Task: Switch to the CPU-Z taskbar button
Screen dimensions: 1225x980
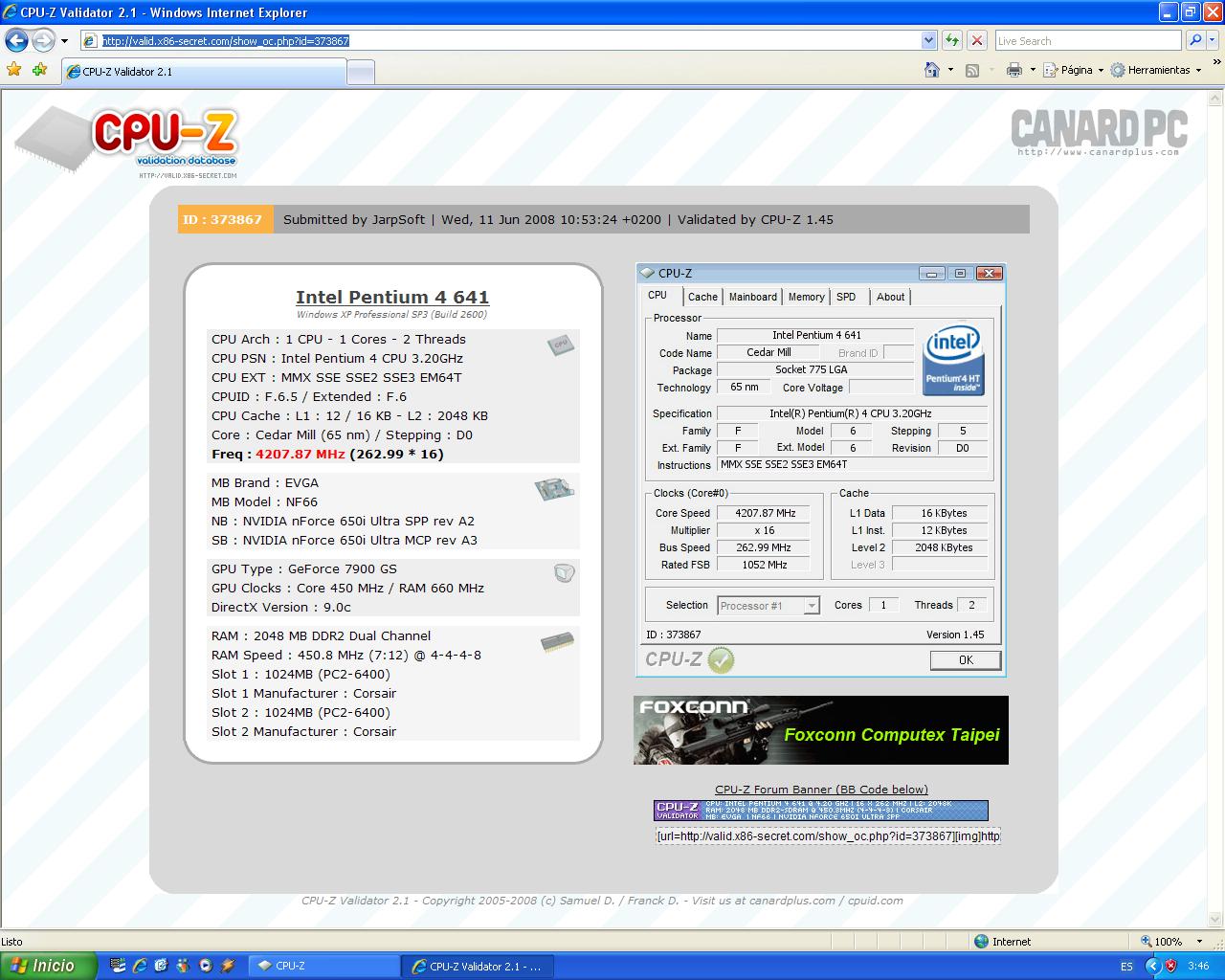Action: pyautogui.click(x=324, y=966)
